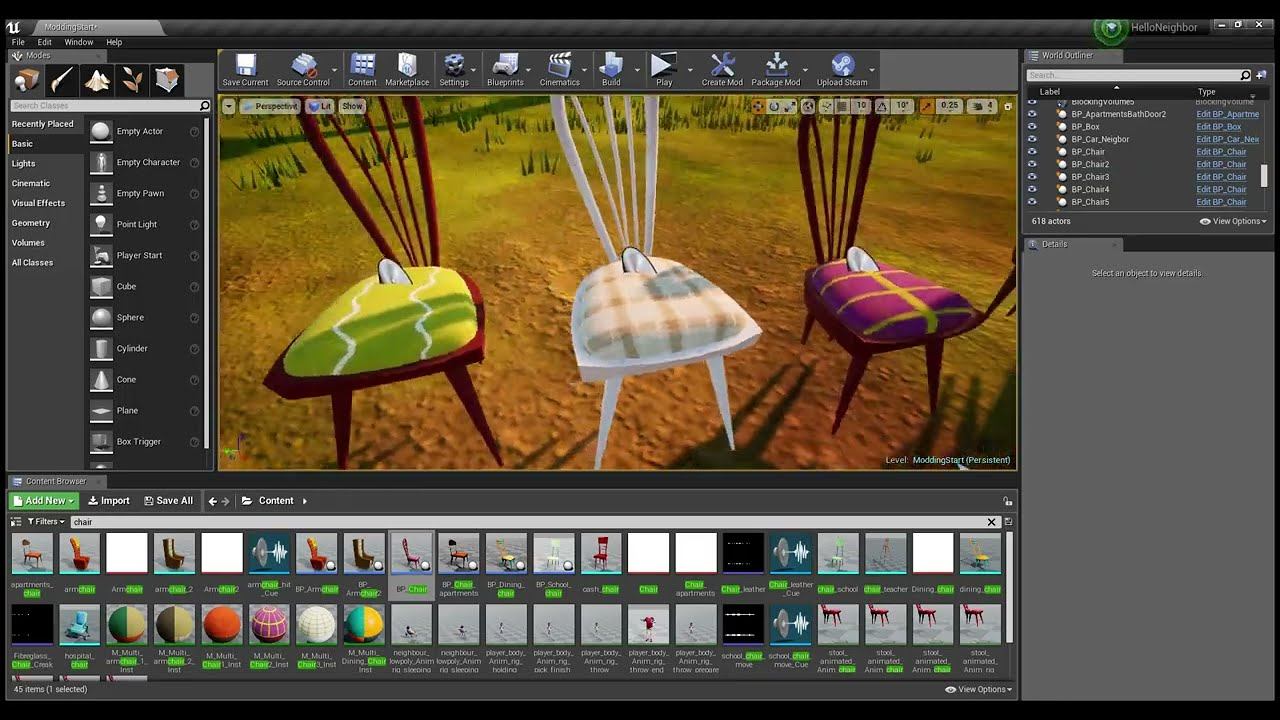Select the Paint mode brush icon
Image resolution: width=1280 pixels, height=720 pixels.
(x=62, y=80)
